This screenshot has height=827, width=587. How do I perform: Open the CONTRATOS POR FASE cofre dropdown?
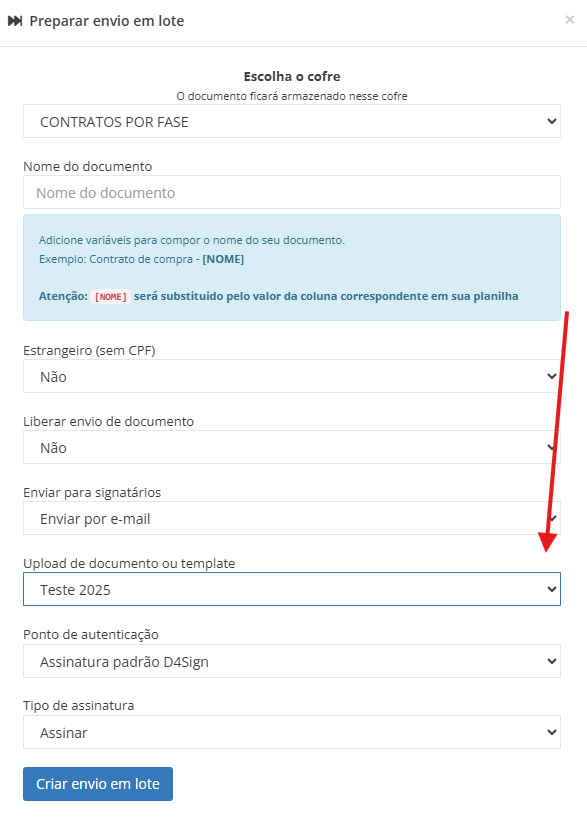click(x=292, y=121)
